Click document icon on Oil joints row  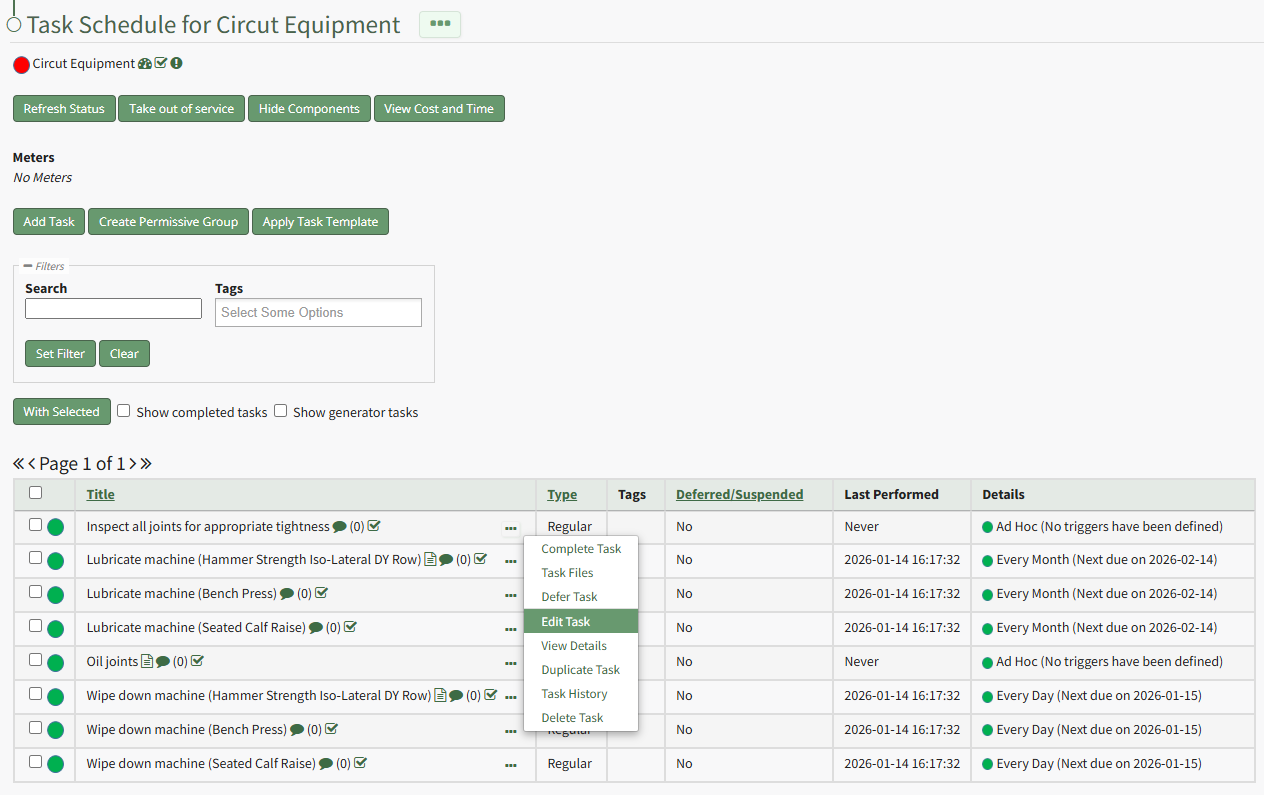147,662
